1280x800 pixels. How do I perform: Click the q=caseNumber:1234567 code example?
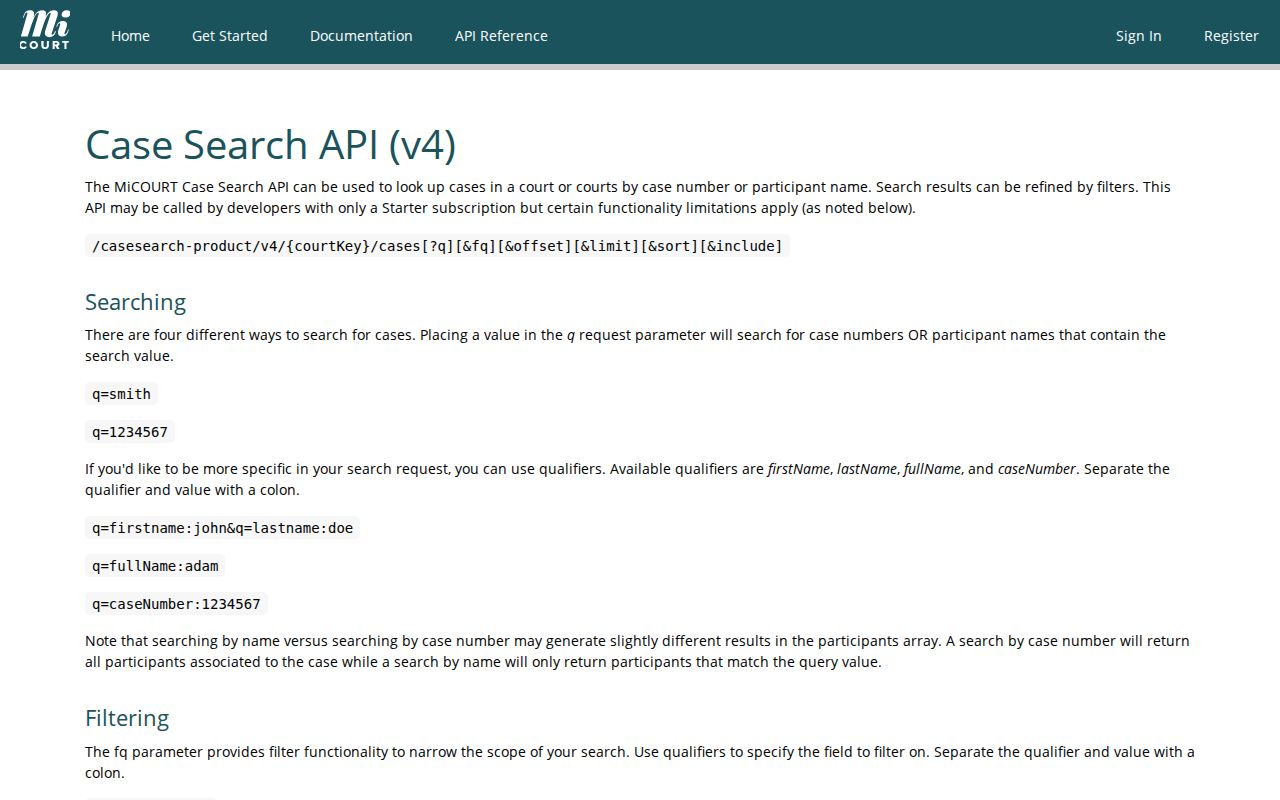click(176, 604)
